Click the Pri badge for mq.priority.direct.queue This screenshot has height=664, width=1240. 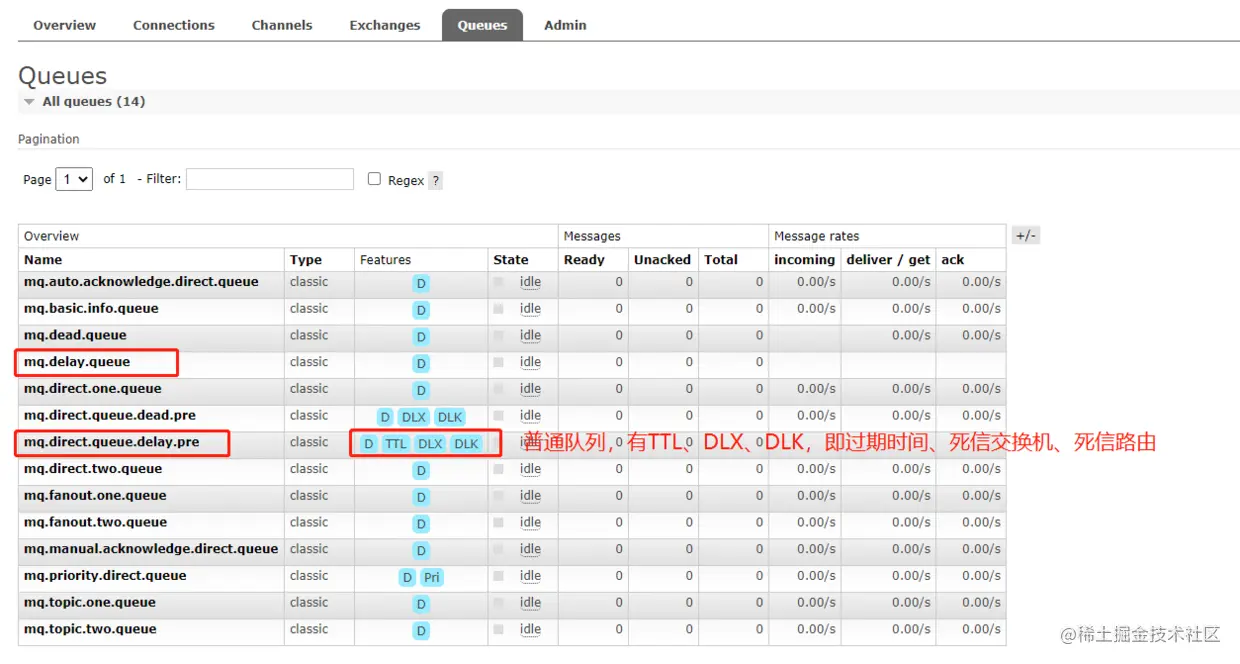coord(431,578)
